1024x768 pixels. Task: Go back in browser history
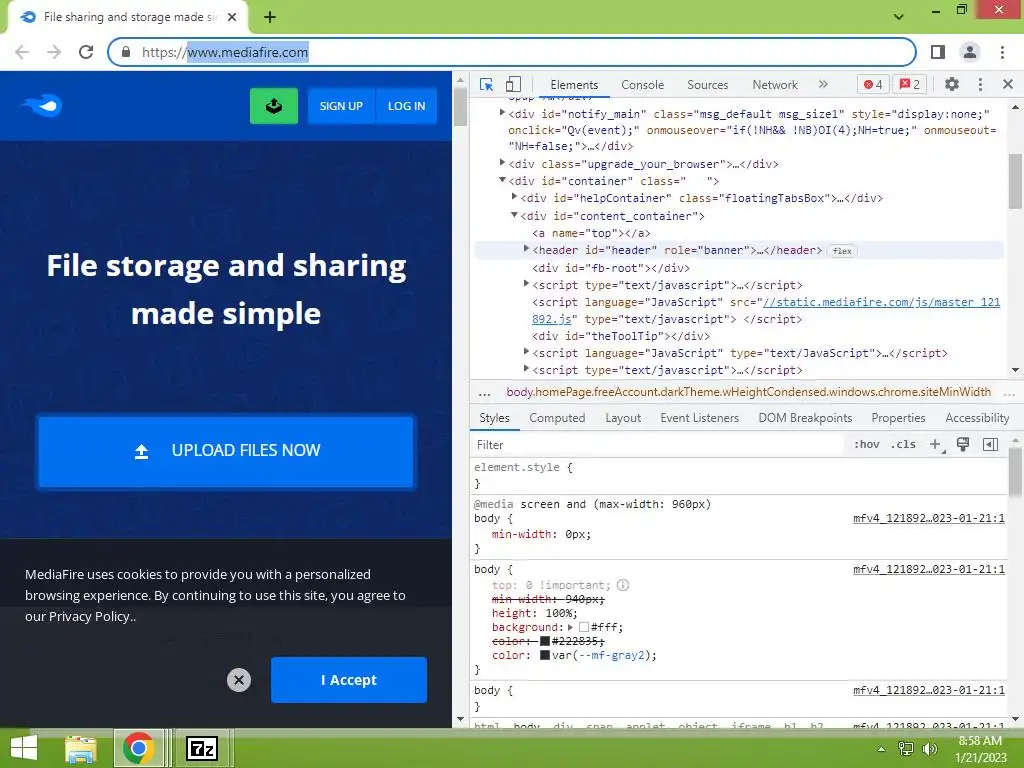click(x=22, y=52)
